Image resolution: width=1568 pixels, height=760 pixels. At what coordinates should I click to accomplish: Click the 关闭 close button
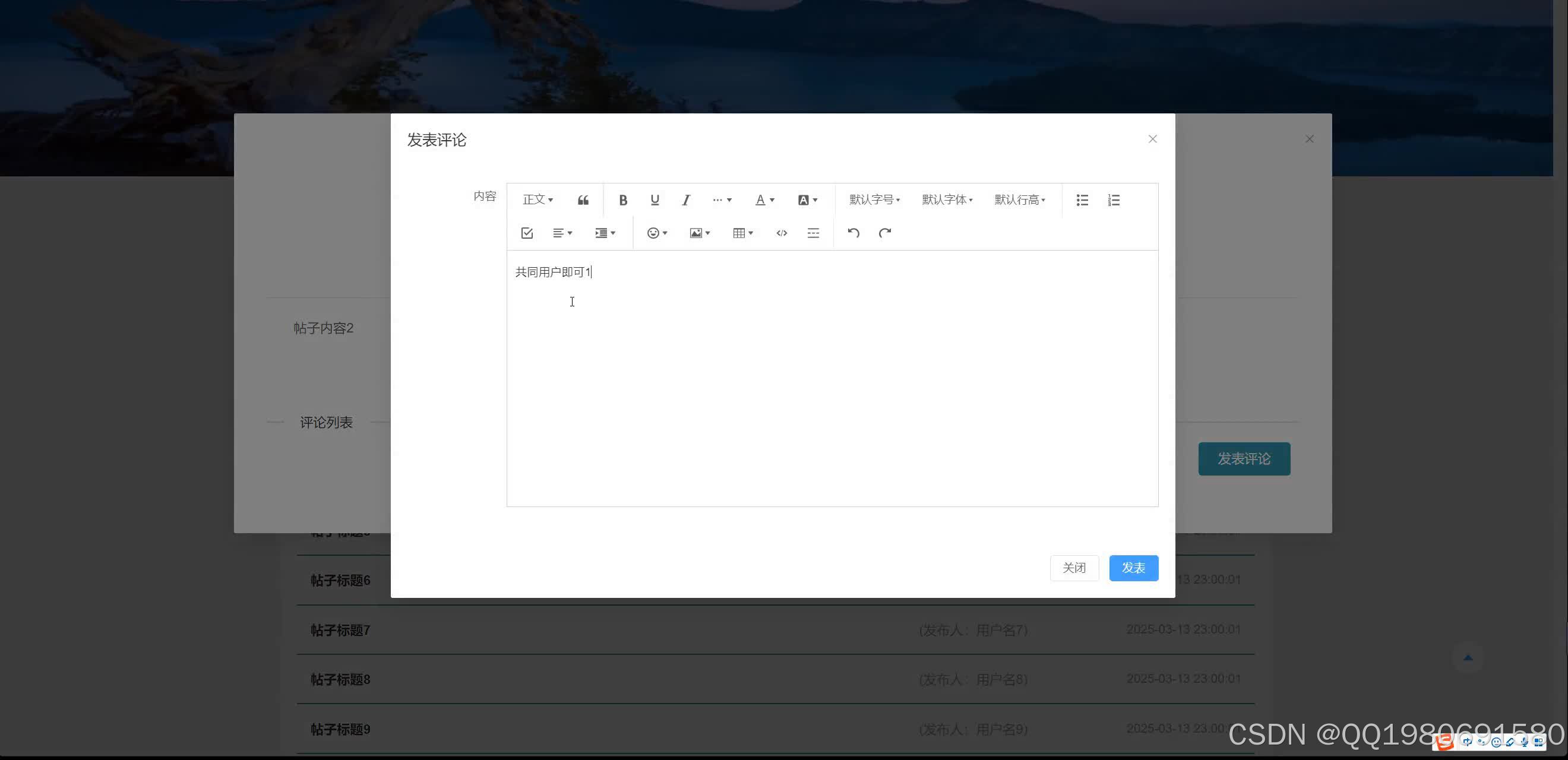pyautogui.click(x=1074, y=568)
